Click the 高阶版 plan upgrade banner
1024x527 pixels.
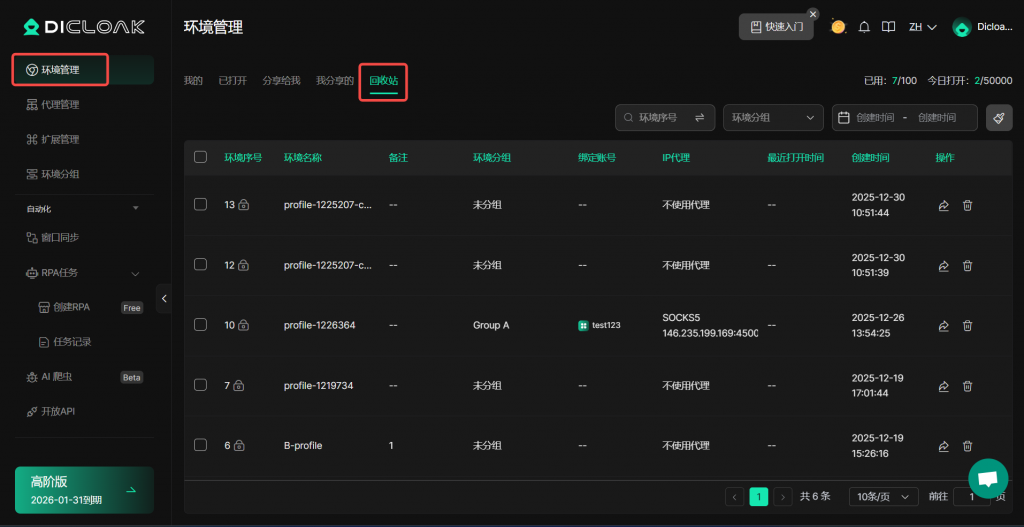pyautogui.click(x=84, y=490)
